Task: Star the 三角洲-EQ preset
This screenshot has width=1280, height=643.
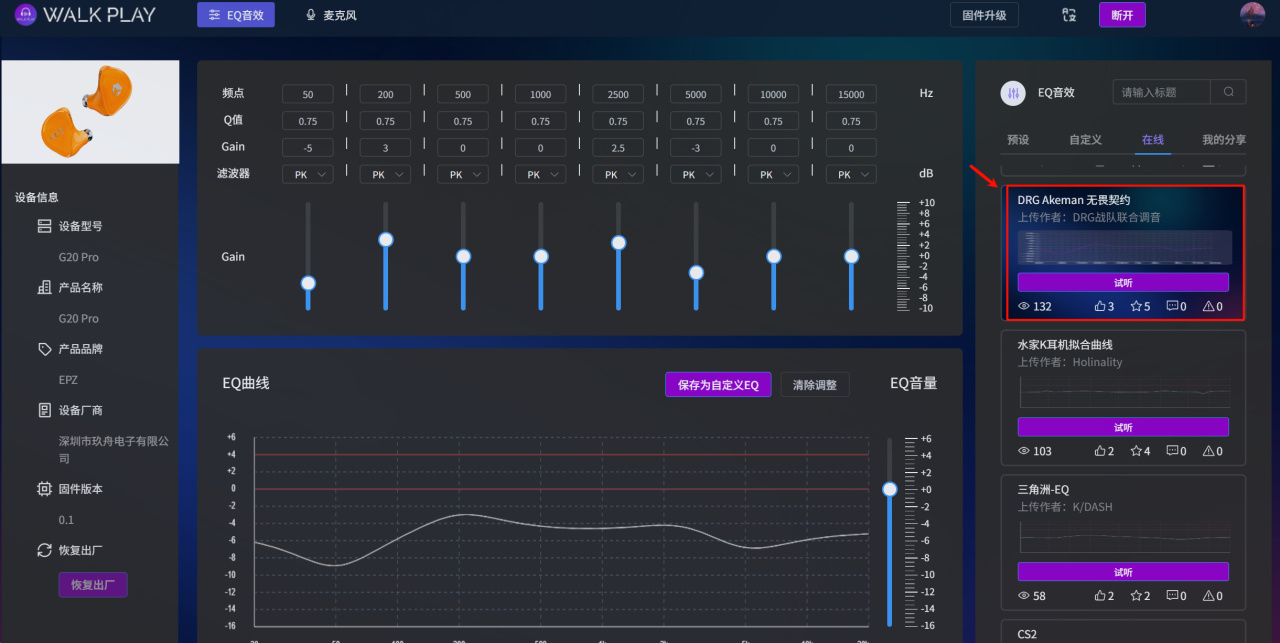Action: [1136, 596]
